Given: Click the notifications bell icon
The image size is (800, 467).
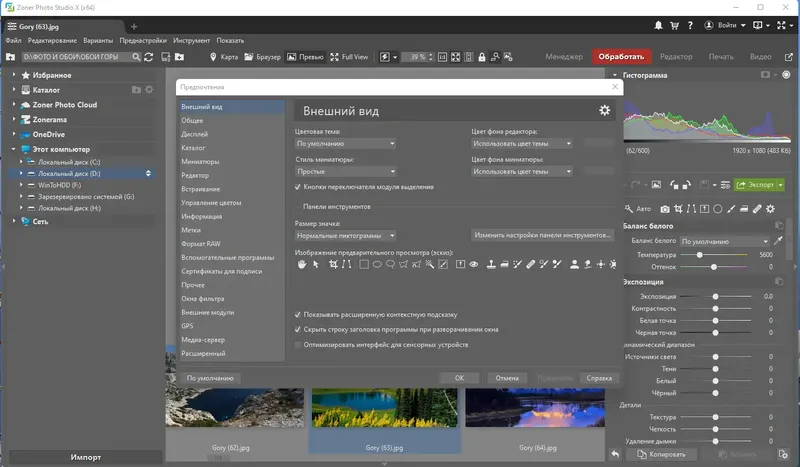Looking at the screenshot, I should tap(658, 23).
